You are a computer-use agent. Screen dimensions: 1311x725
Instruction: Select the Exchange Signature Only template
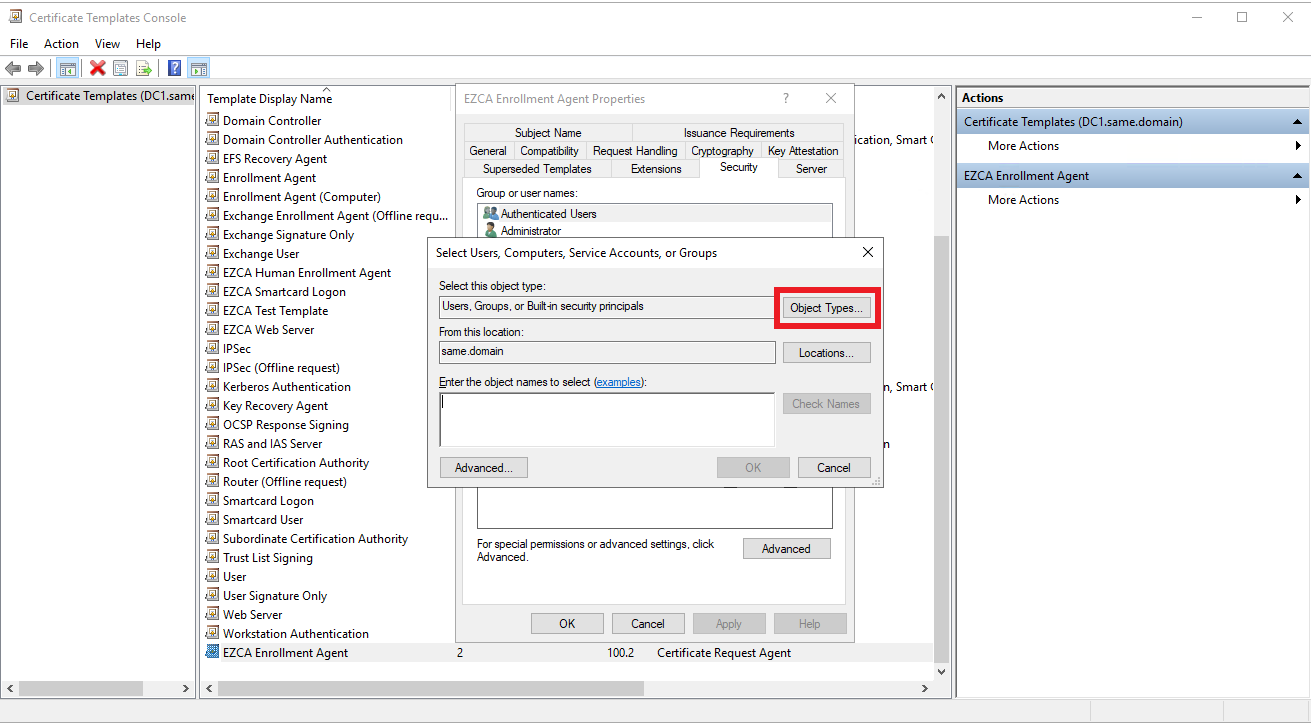pos(288,234)
